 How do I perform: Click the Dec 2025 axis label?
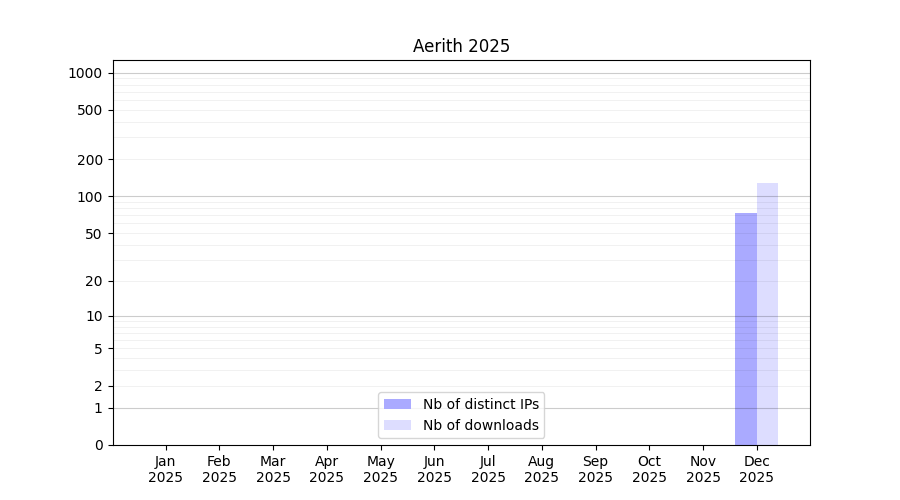coord(757,469)
